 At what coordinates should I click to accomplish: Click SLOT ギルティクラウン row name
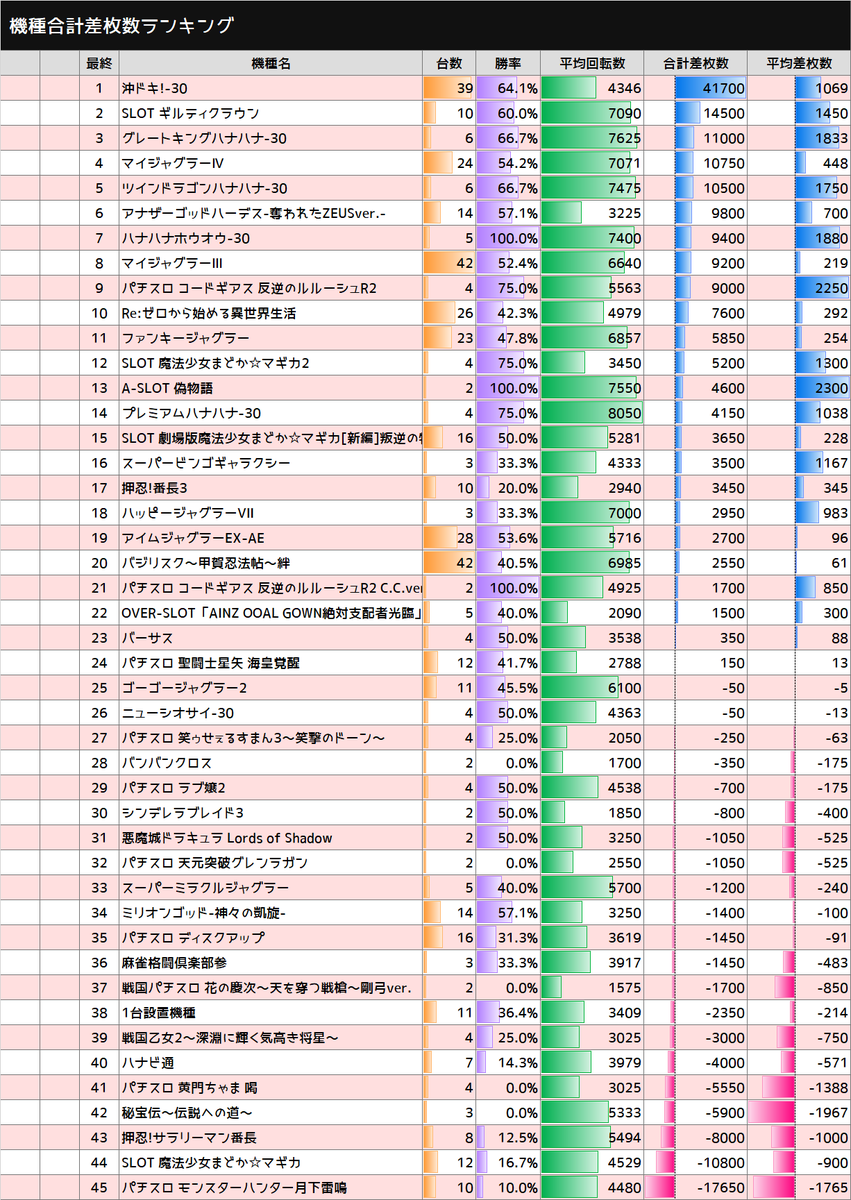pyautogui.click(x=190, y=113)
